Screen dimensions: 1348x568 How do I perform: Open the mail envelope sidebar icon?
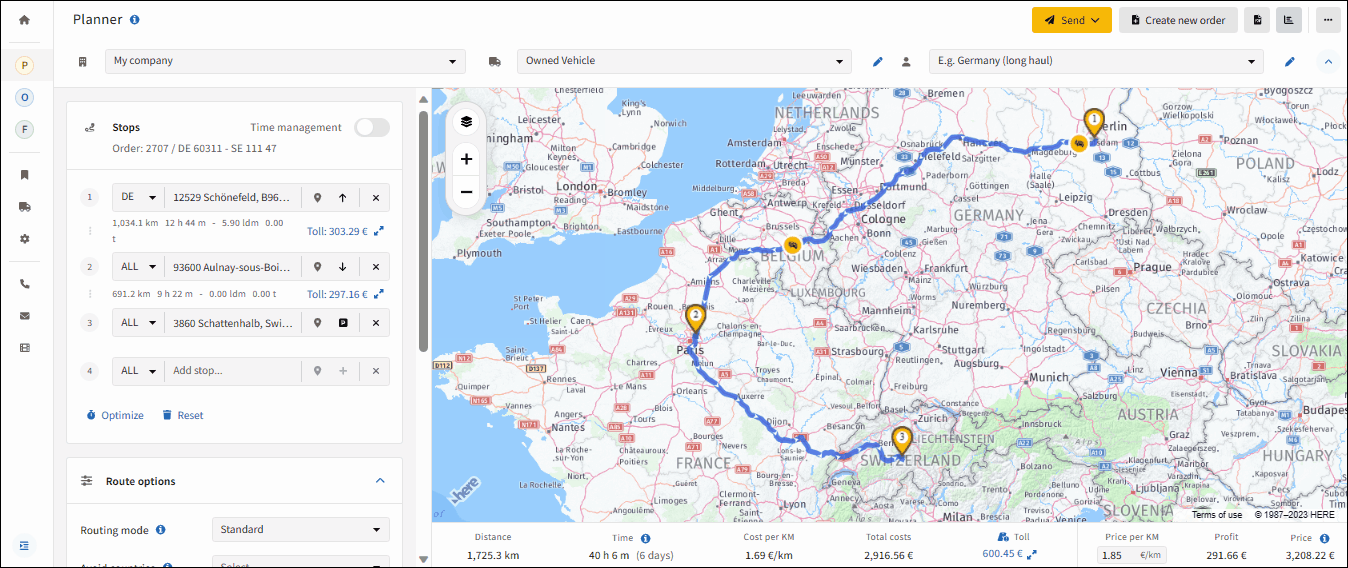(25, 316)
